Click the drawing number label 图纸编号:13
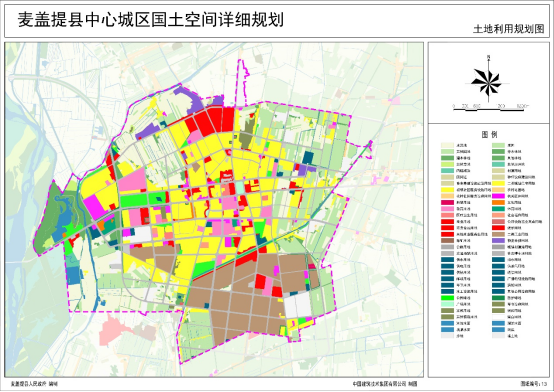 [x=534, y=383]
